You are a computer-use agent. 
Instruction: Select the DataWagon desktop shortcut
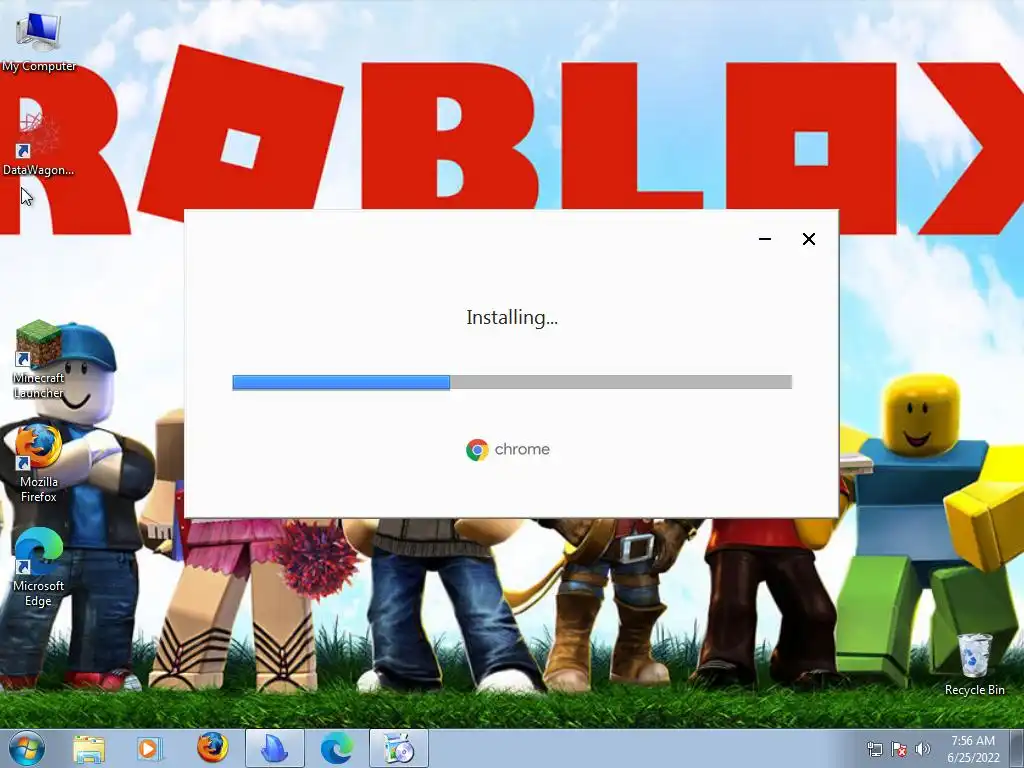[39, 144]
